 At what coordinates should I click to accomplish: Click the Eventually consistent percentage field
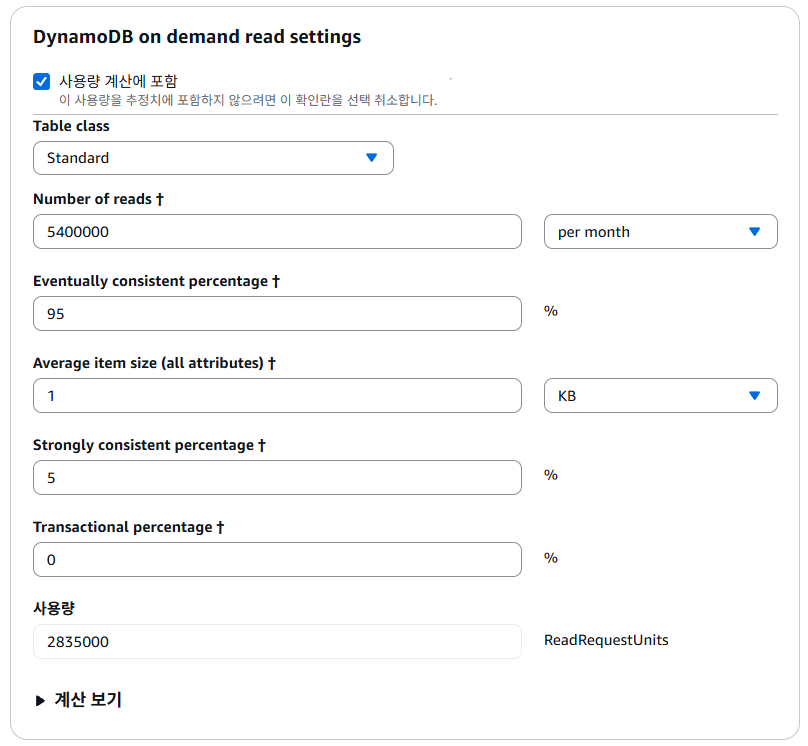tap(277, 314)
